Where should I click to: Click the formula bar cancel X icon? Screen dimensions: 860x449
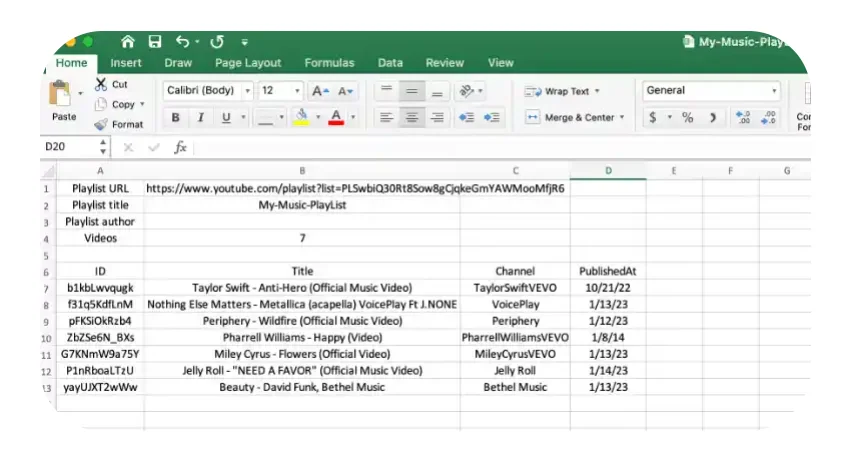128,147
